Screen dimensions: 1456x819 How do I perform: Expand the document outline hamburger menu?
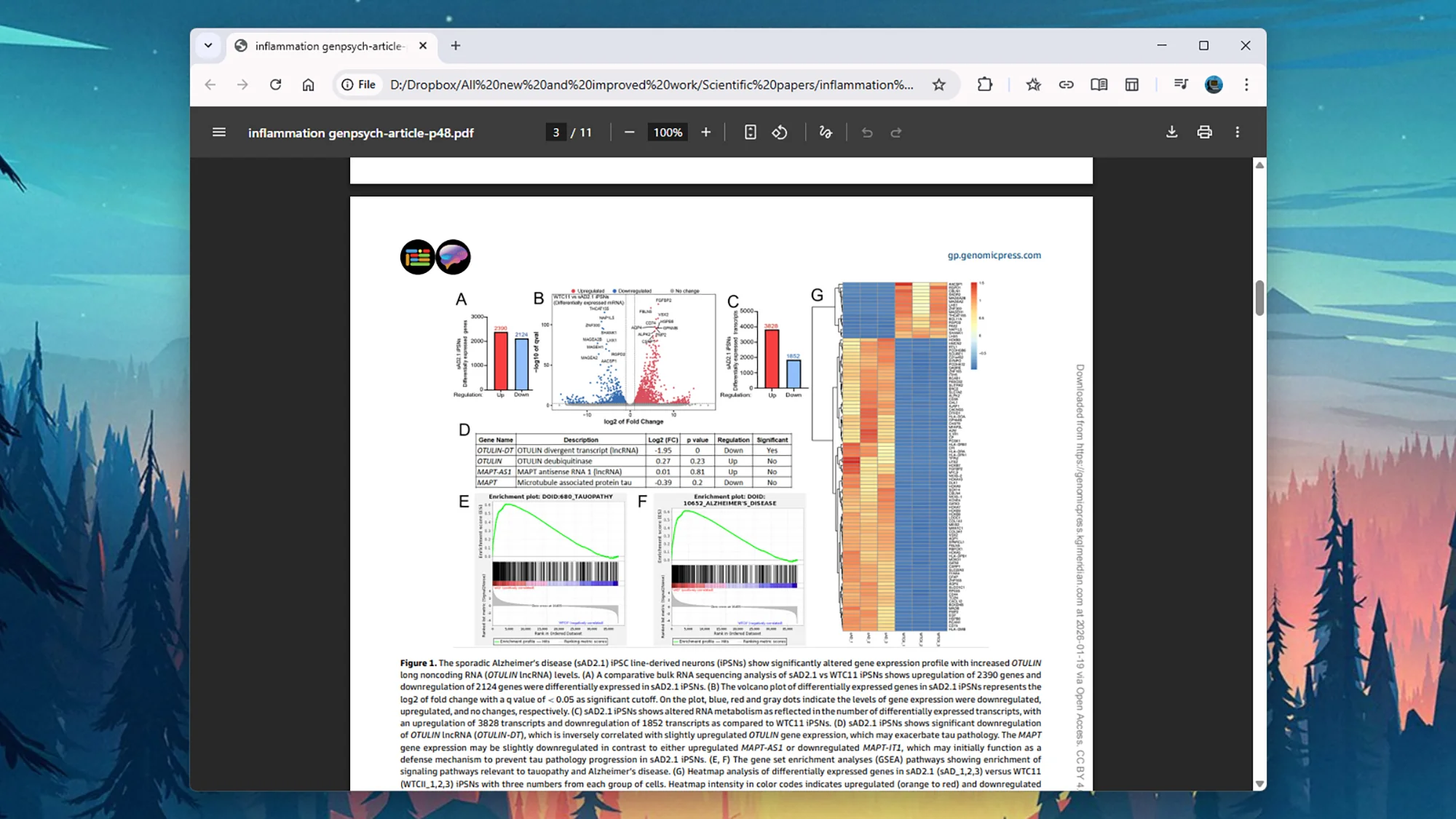(218, 132)
